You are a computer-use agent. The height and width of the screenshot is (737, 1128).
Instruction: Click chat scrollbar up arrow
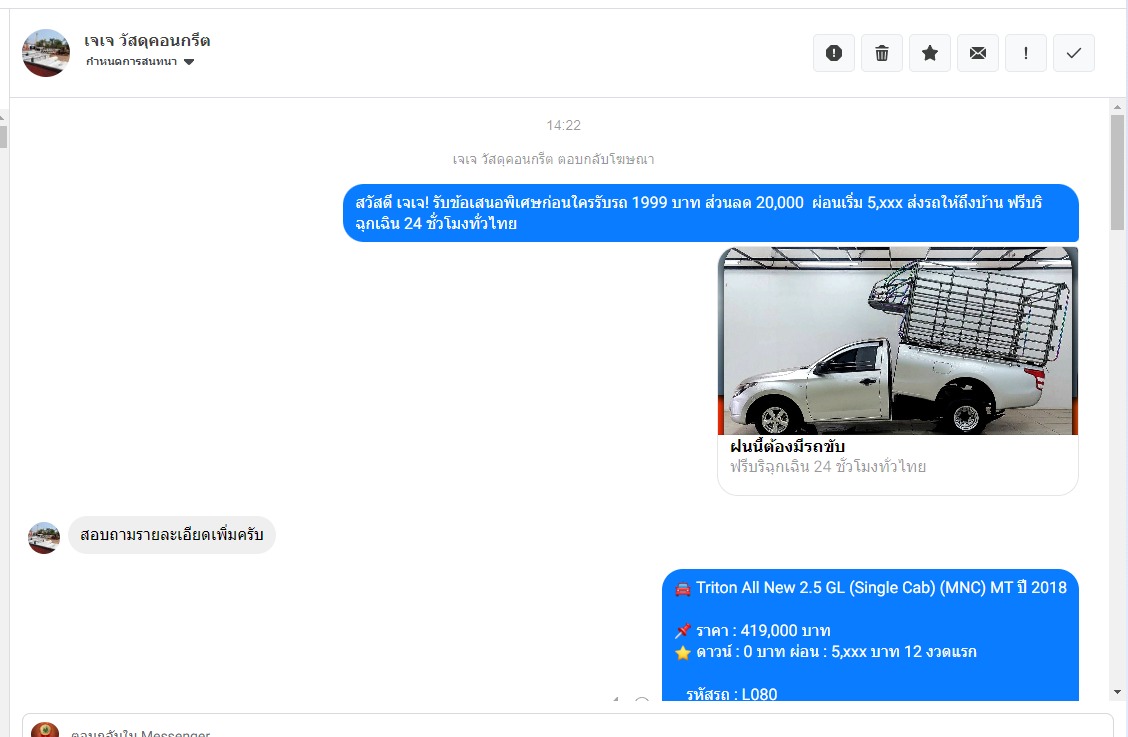click(1117, 107)
